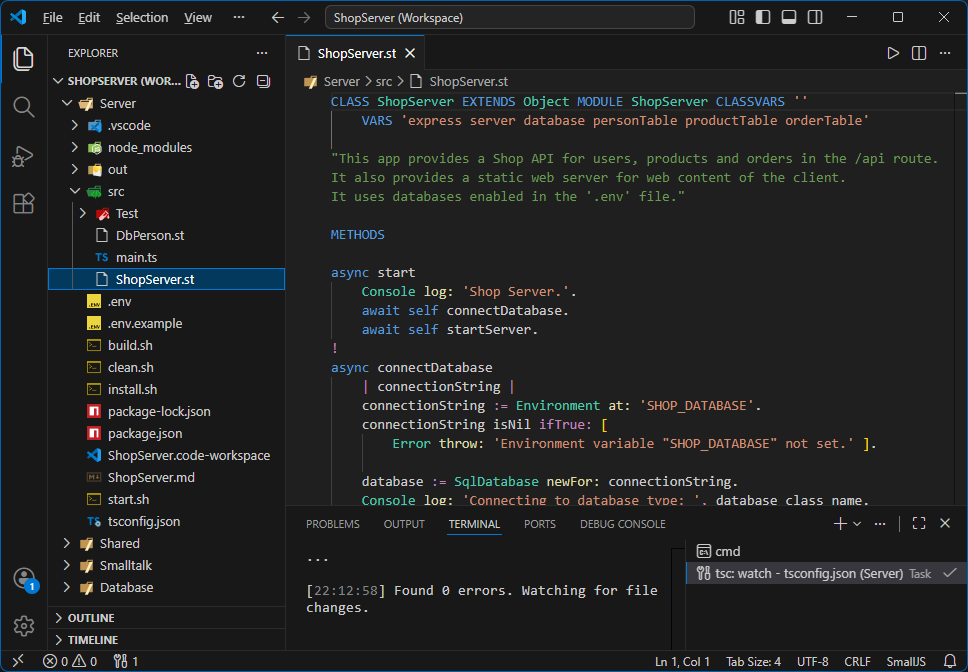Viewport: 968px width, 672px height.
Task: Toggle secondary side bar visibility
Action: pos(815,17)
